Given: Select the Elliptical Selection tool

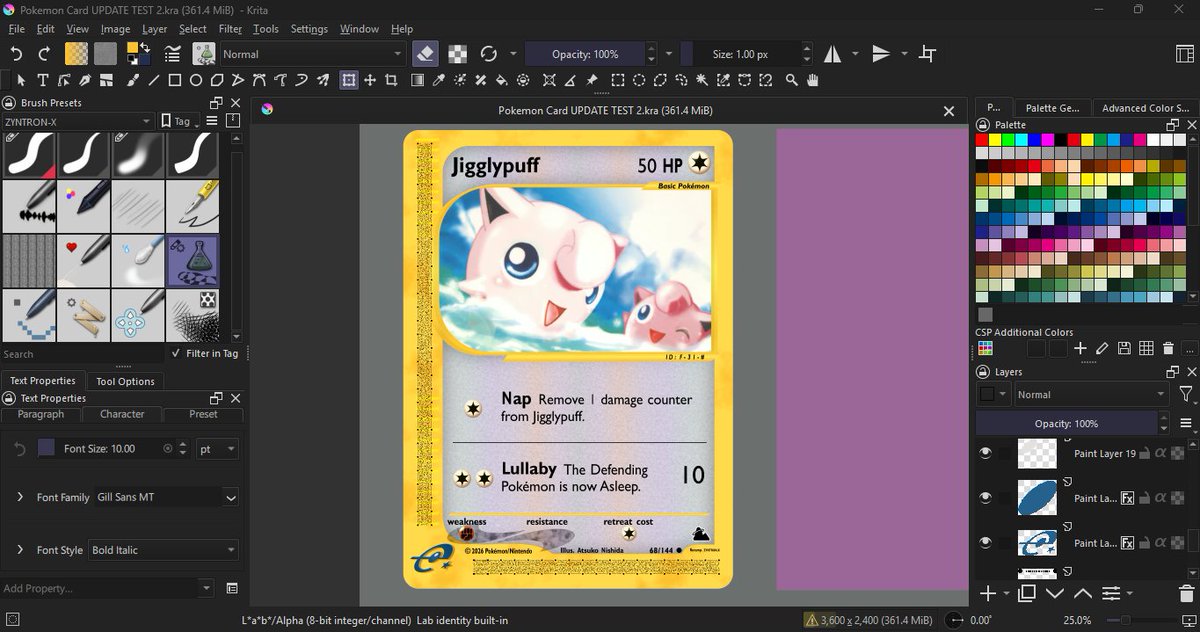Looking at the screenshot, I should tap(640, 80).
